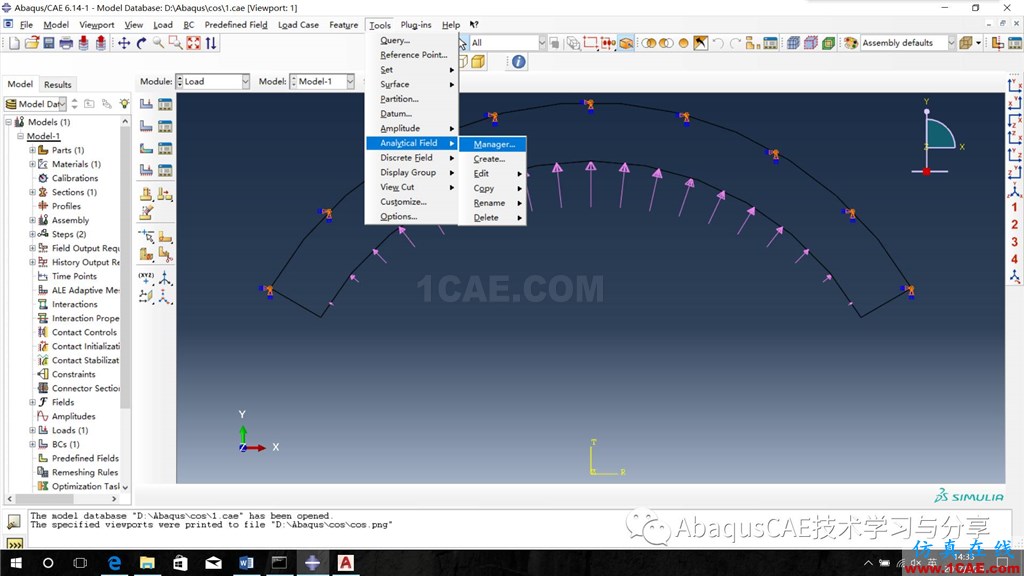1024x576 pixels.
Task: Open Manager in Analytical Field submenu
Action: point(492,144)
